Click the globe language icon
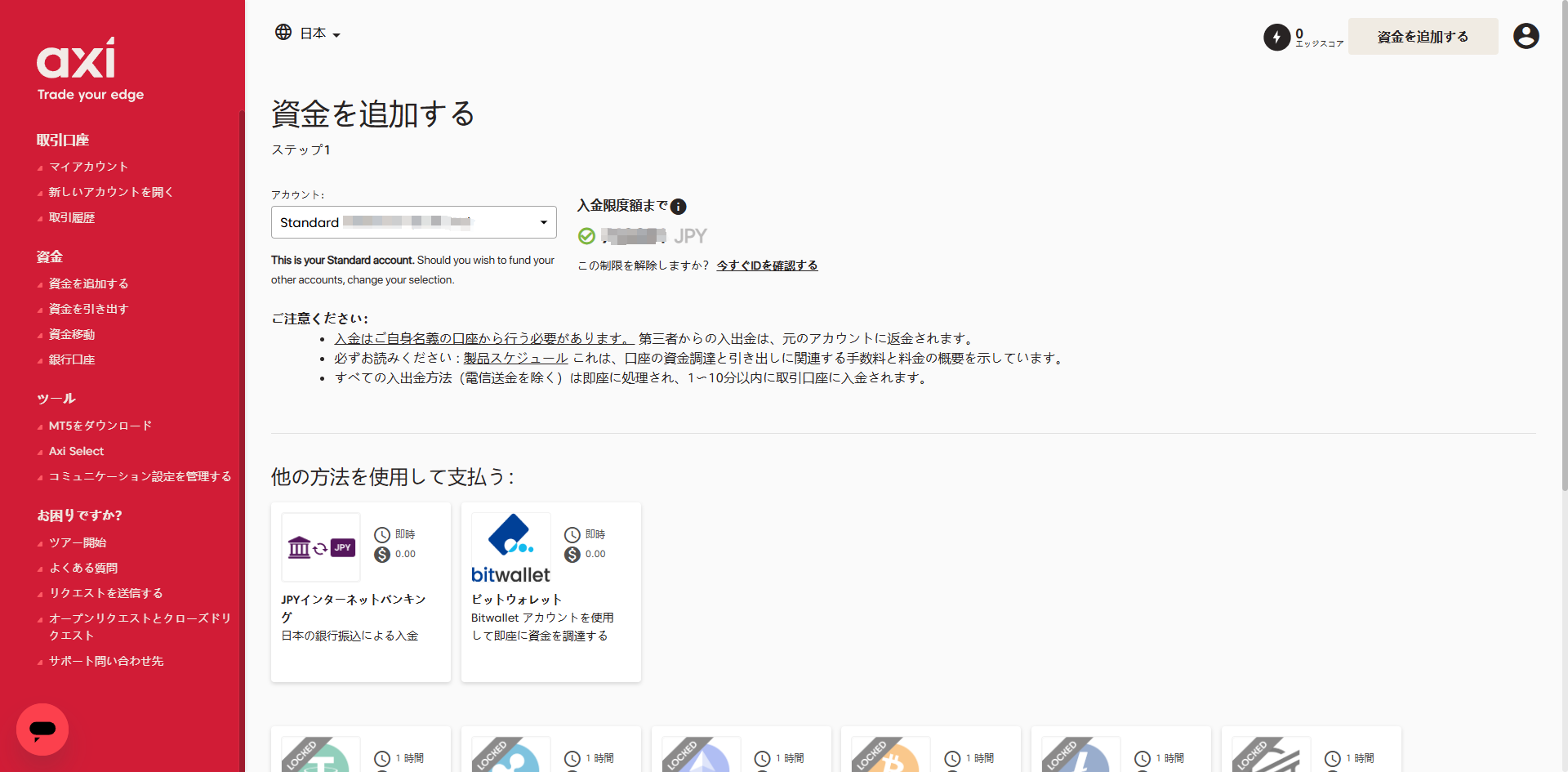This screenshot has height=772, width=1568. (x=283, y=33)
